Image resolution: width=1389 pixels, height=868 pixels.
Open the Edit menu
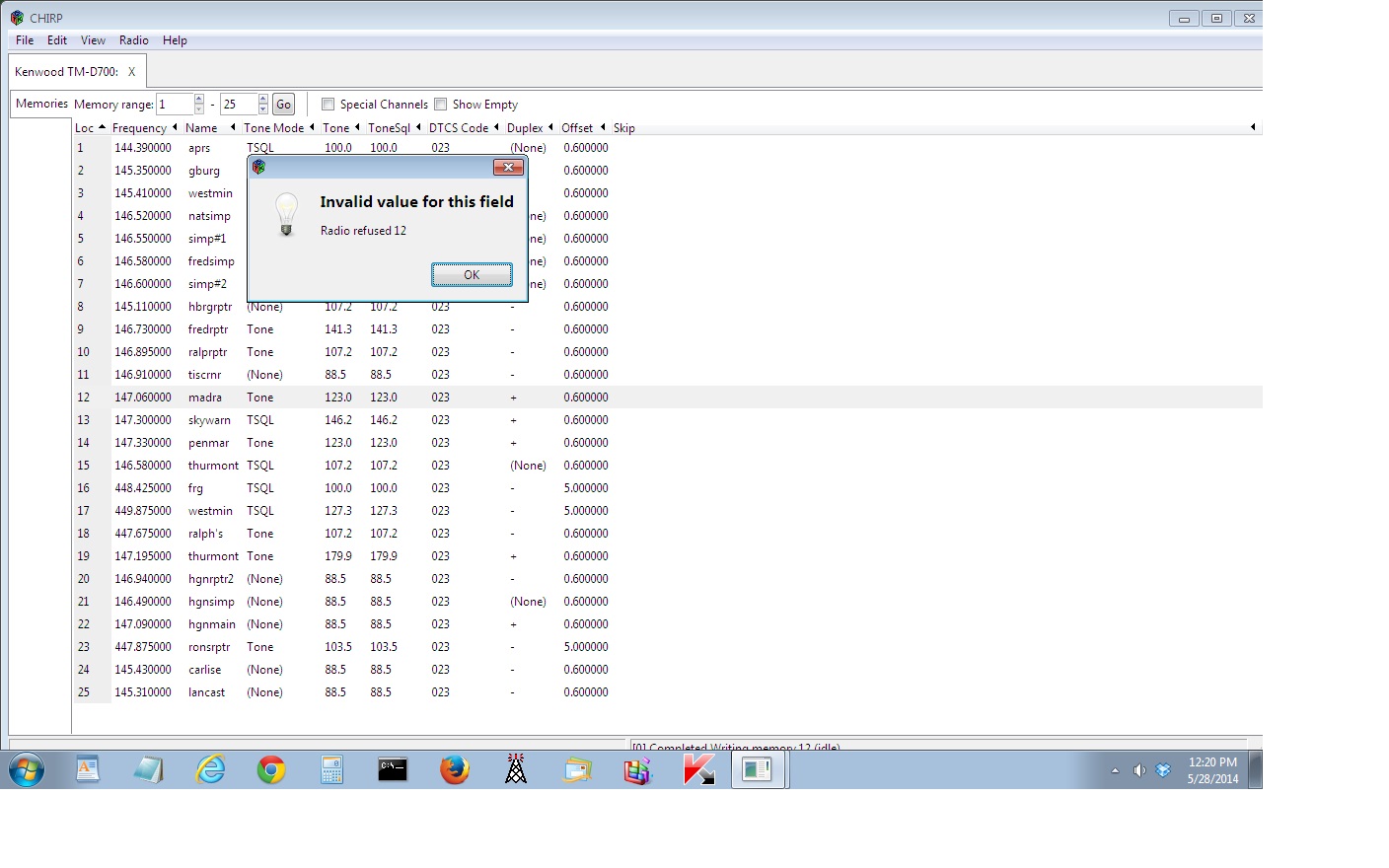(57, 40)
